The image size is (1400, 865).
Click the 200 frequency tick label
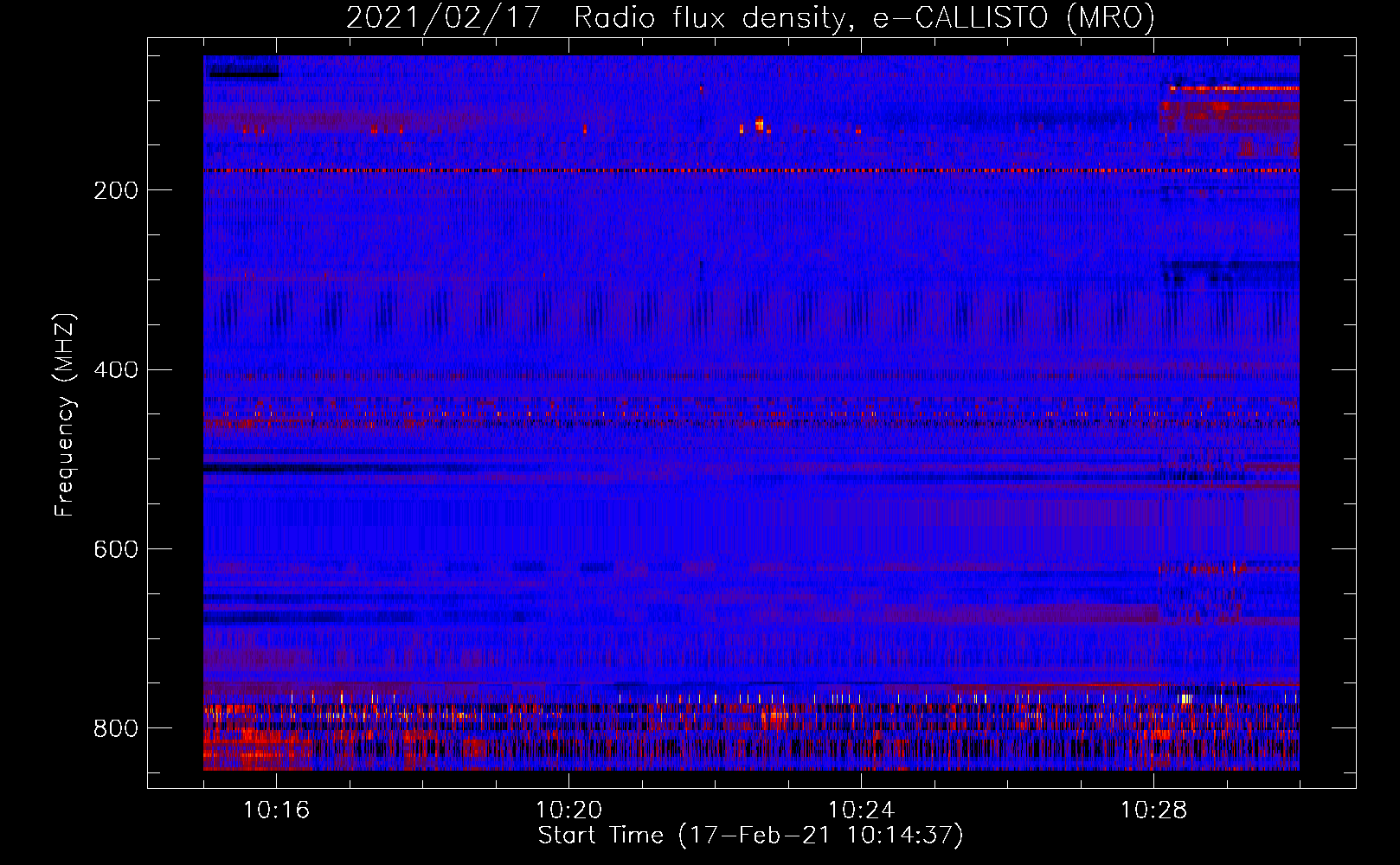tap(116, 190)
